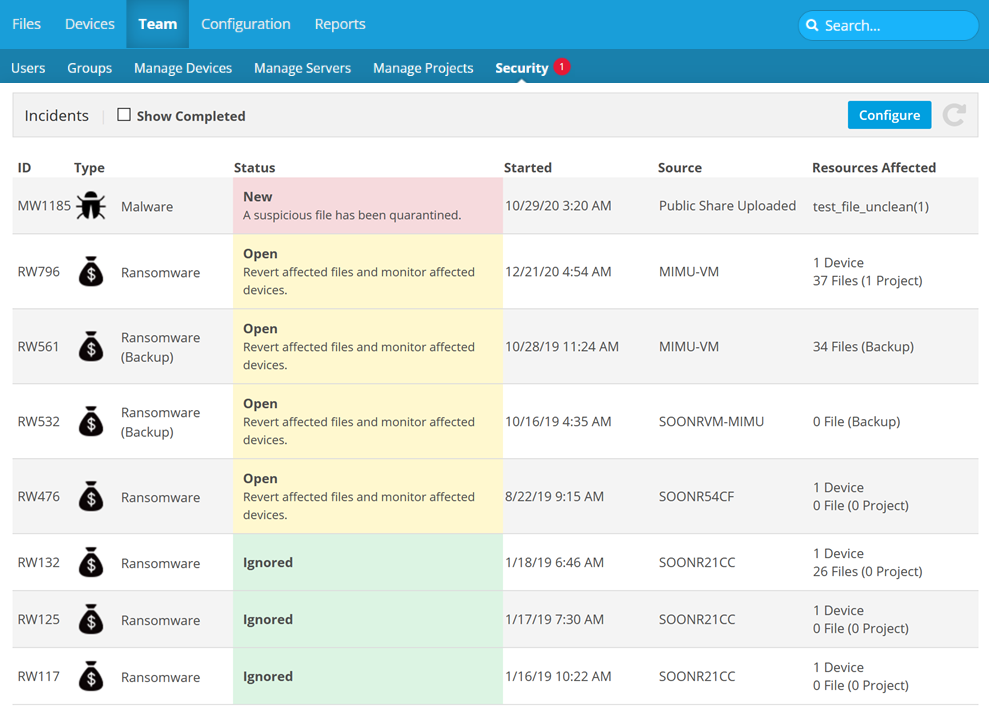Click the malware bug icon for MW1185

91,206
